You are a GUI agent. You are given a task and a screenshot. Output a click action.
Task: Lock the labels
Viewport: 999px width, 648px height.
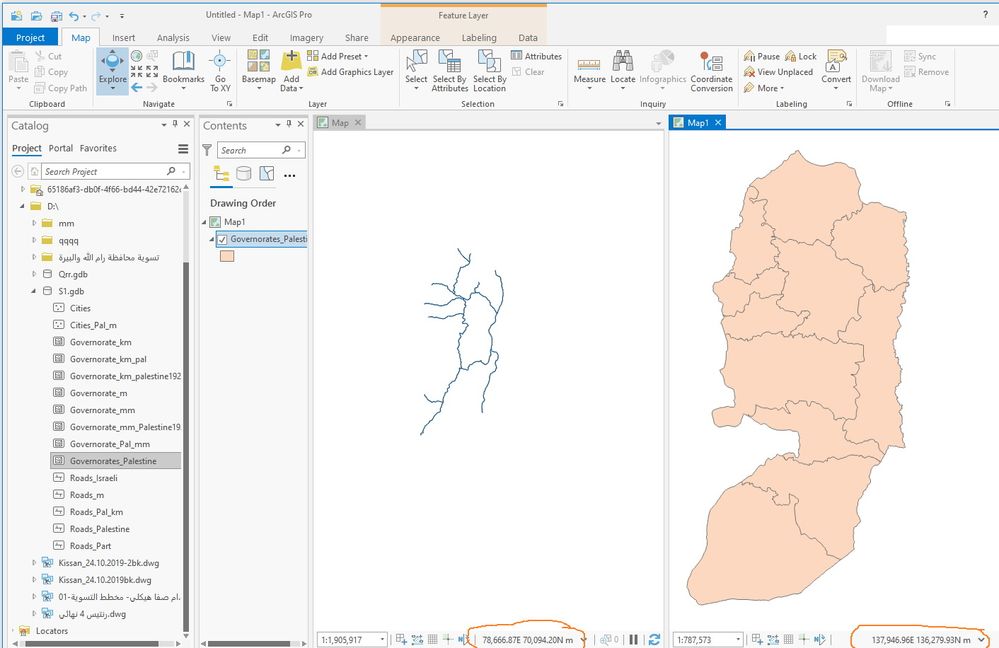pos(800,56)
